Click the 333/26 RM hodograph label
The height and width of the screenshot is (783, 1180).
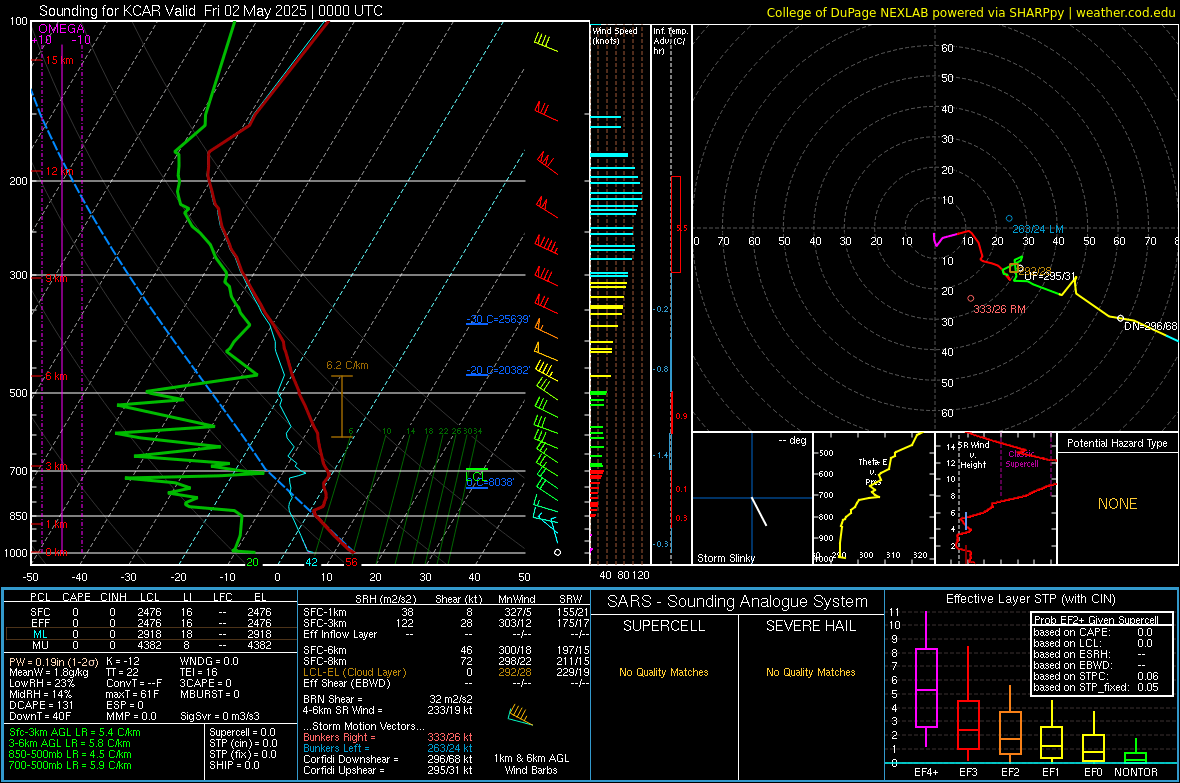click(x=999, y=309)
